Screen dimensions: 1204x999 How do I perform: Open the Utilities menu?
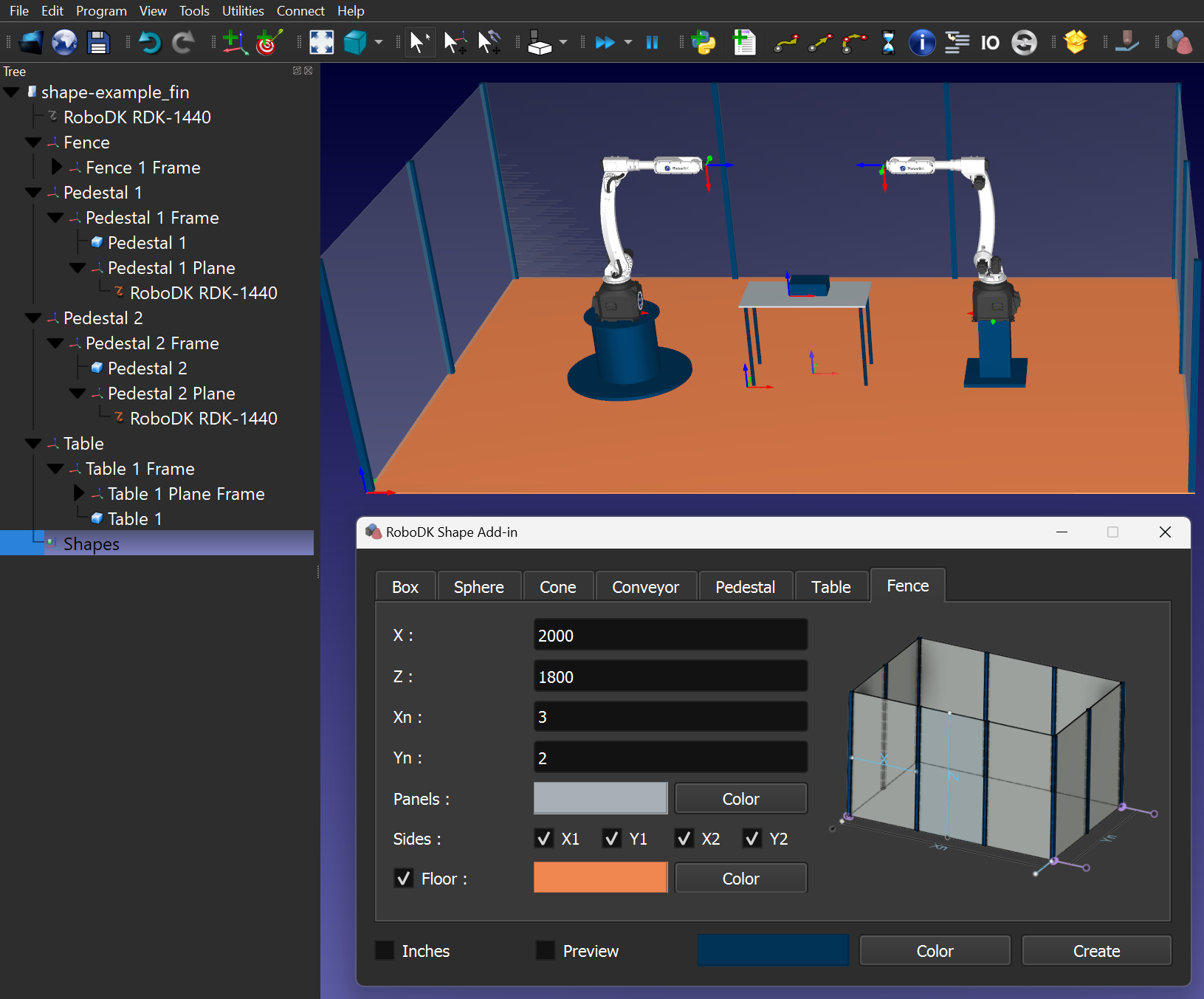(243, 11)
